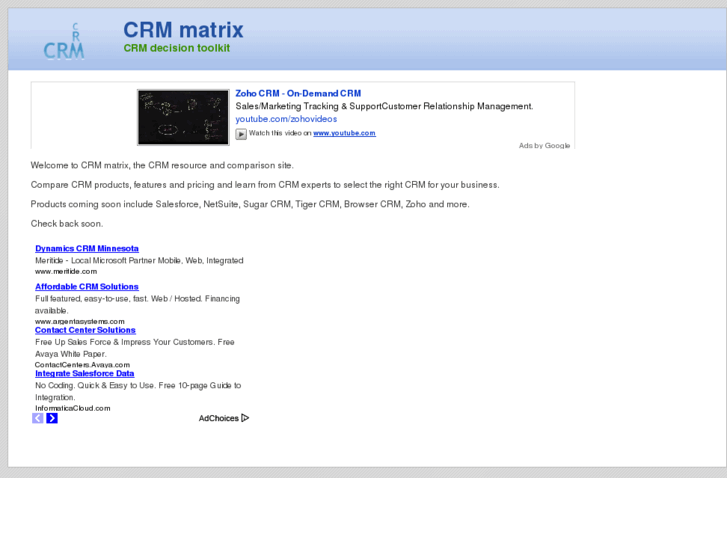Click the next ads arrow button
Screen dimensions: 727x545
point(52,418)
